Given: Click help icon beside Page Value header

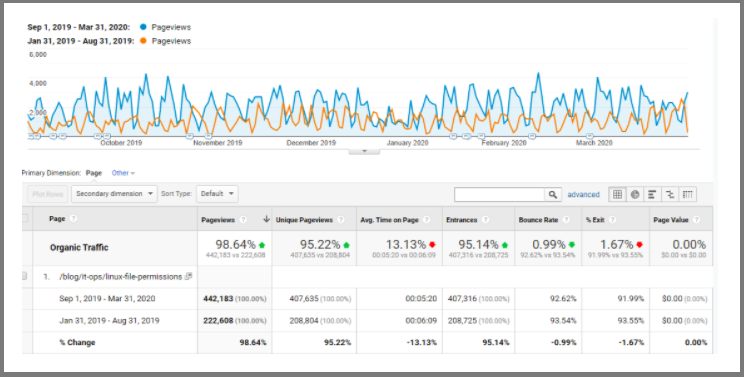Looking at the screenshot, I should click(x=696, y=220).
